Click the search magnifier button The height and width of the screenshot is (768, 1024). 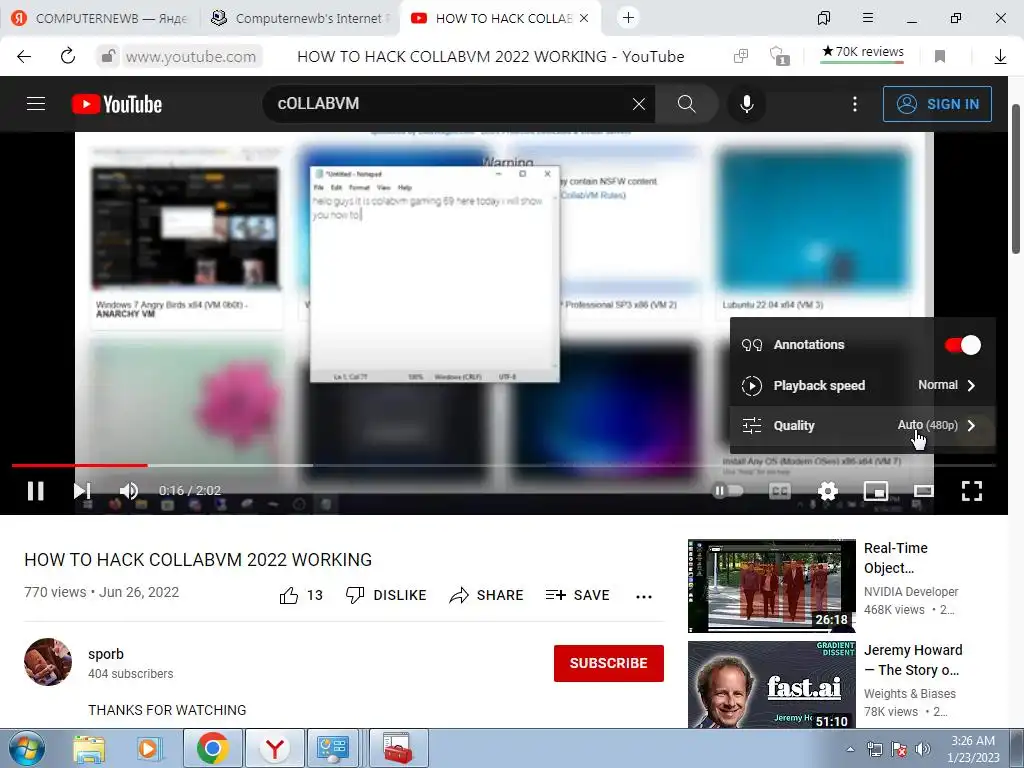click(686, 104)
